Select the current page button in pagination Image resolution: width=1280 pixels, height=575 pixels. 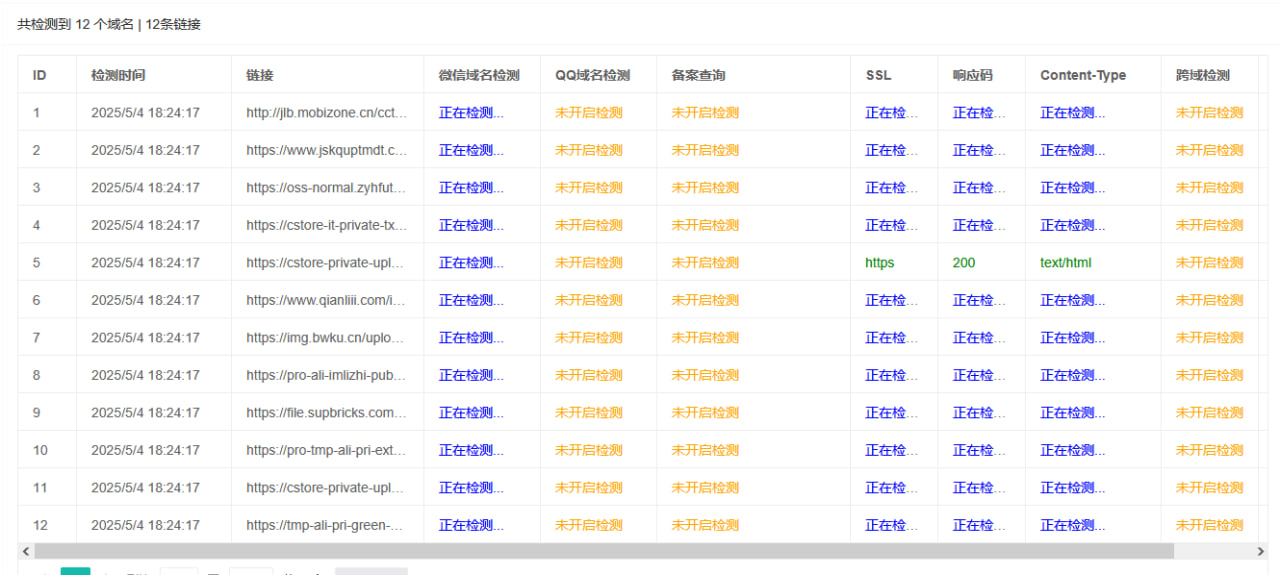(75, 571)
